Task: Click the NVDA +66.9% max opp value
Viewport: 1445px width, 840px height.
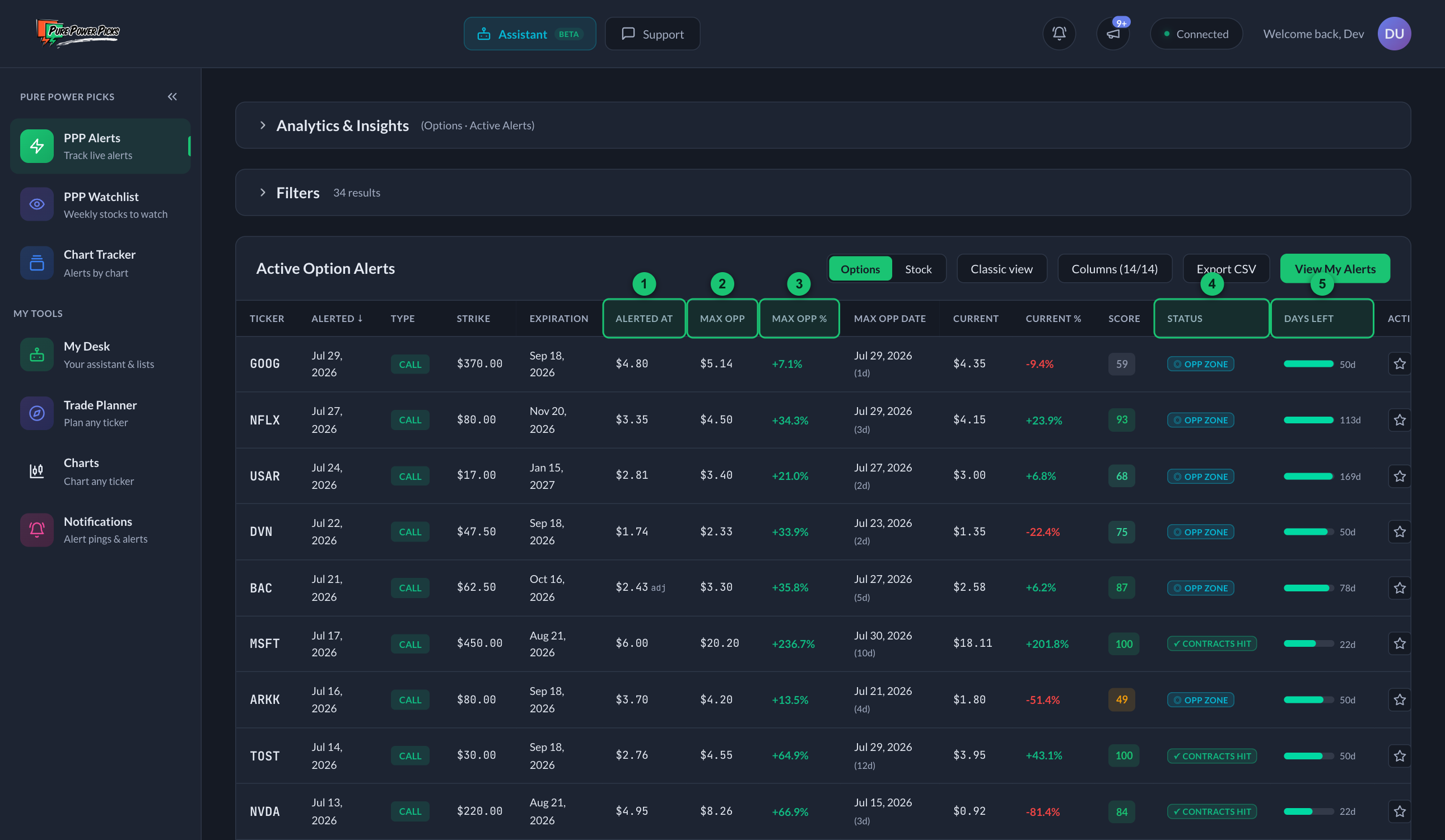Action: tap(790, 811)
